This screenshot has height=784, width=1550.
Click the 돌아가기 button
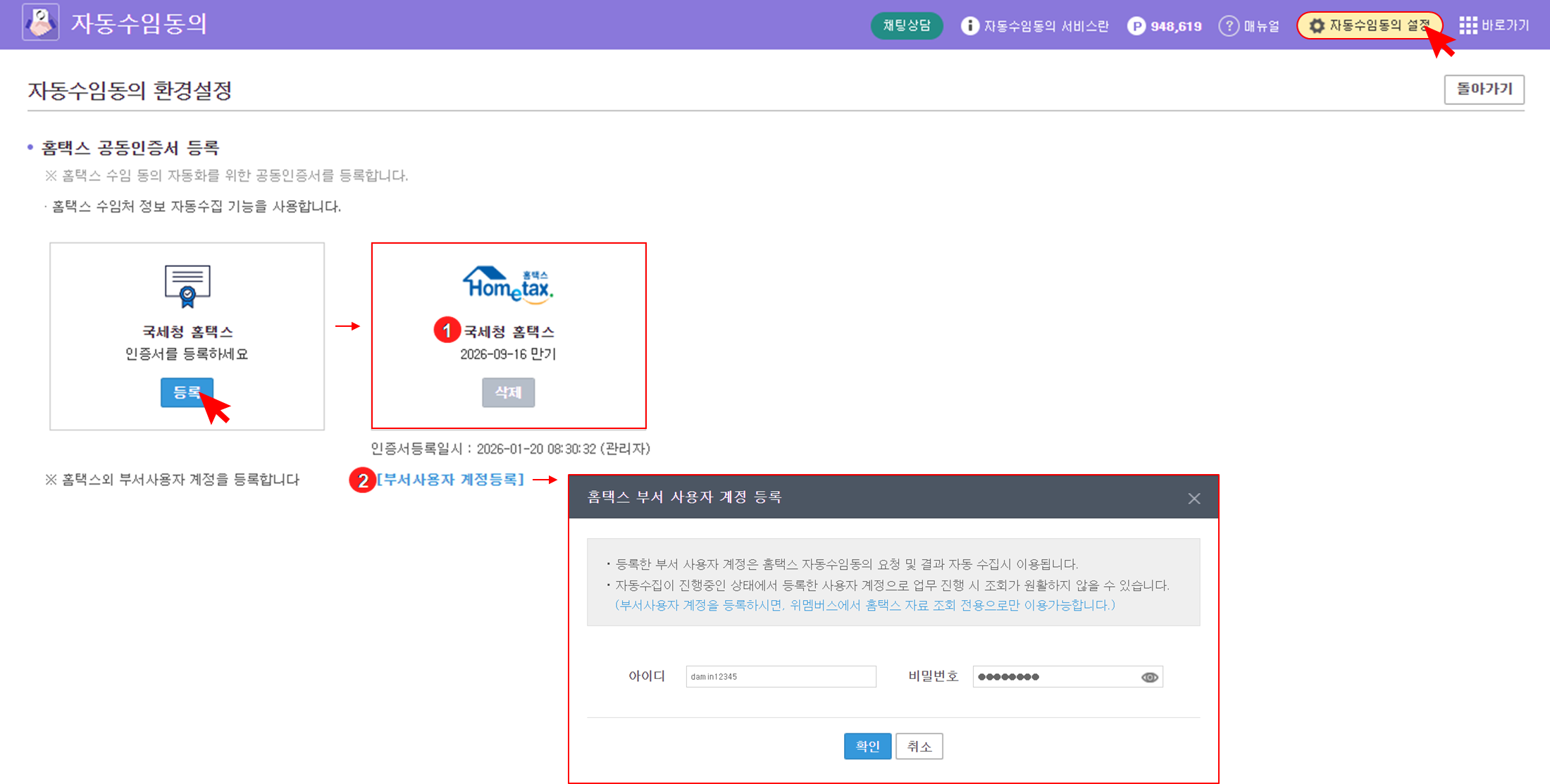pyautogui.click(x=1484, y=89)
